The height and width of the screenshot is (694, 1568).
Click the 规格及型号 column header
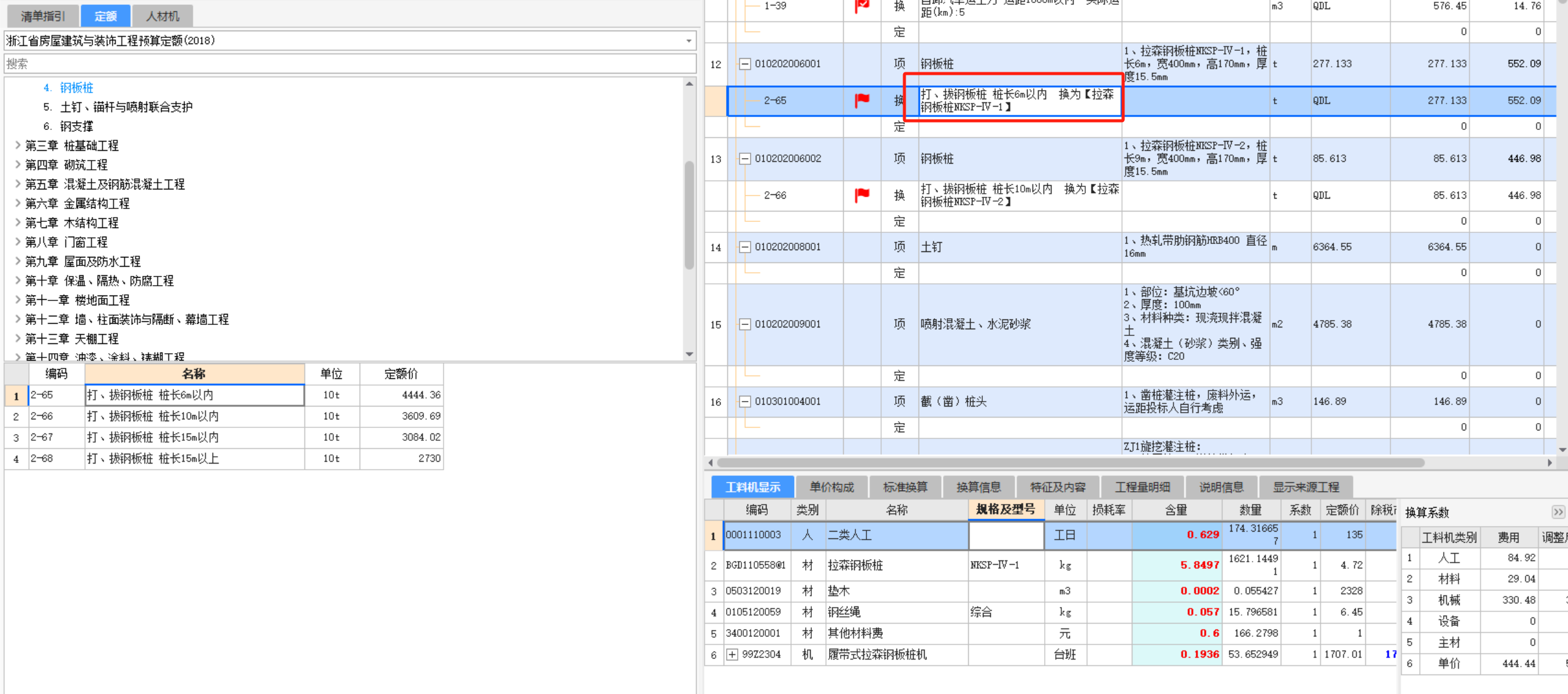tap(1006, 509)
